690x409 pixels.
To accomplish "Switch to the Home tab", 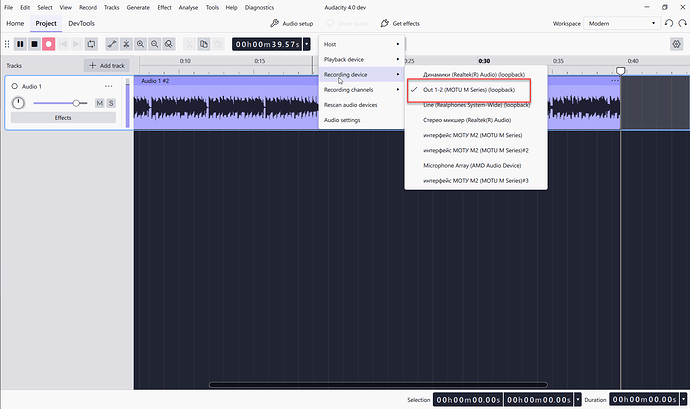I will pyautogui.click(x=15, y=23).
